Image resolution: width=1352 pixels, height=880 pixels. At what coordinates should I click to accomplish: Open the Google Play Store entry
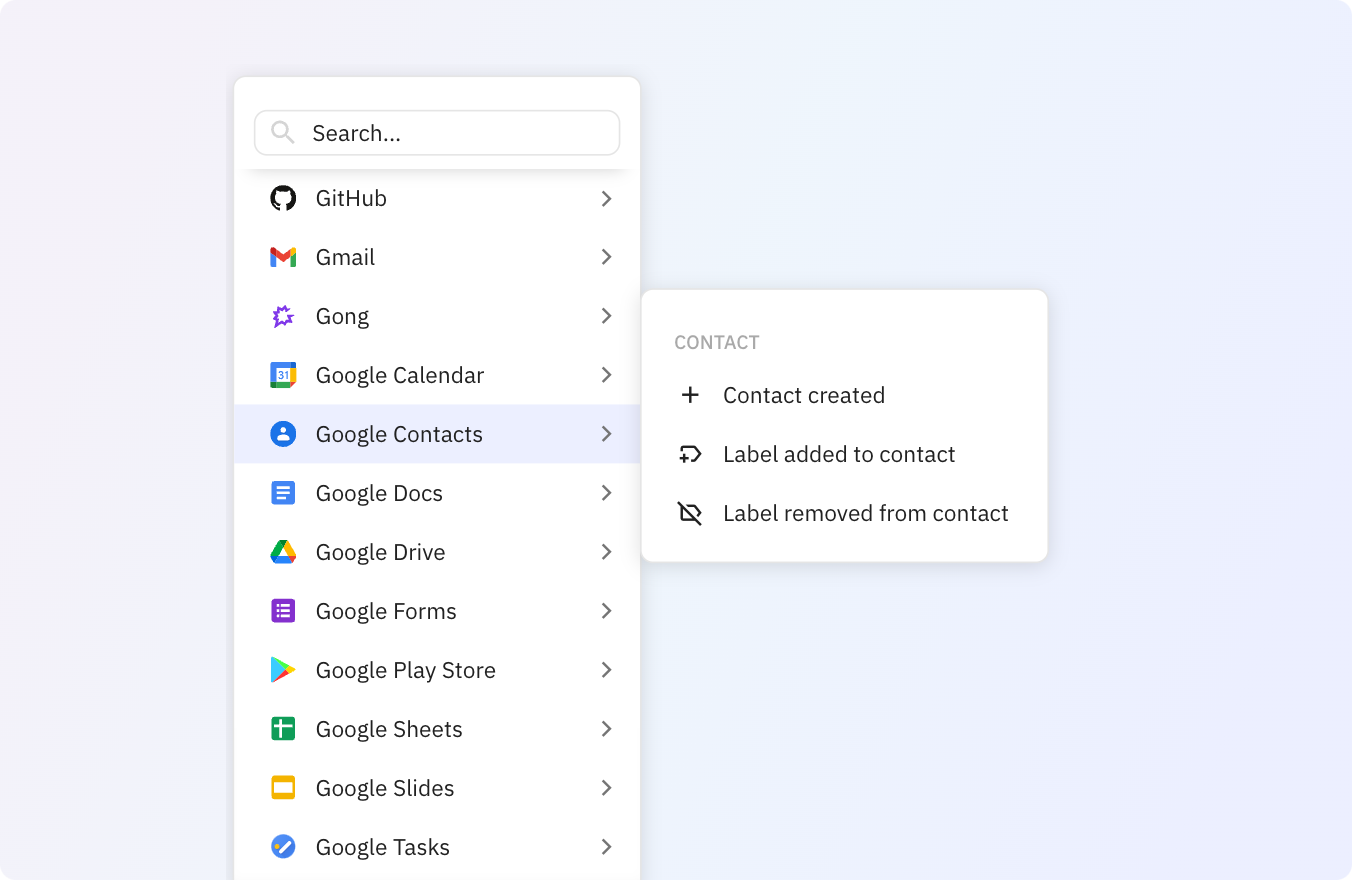[x=437, y=670]
